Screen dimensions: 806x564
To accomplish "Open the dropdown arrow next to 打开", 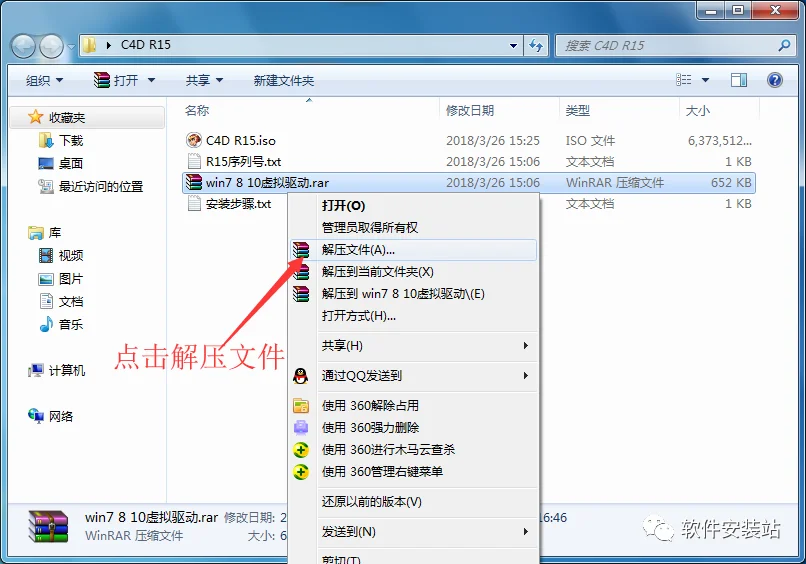I will (x=151, y=80).
